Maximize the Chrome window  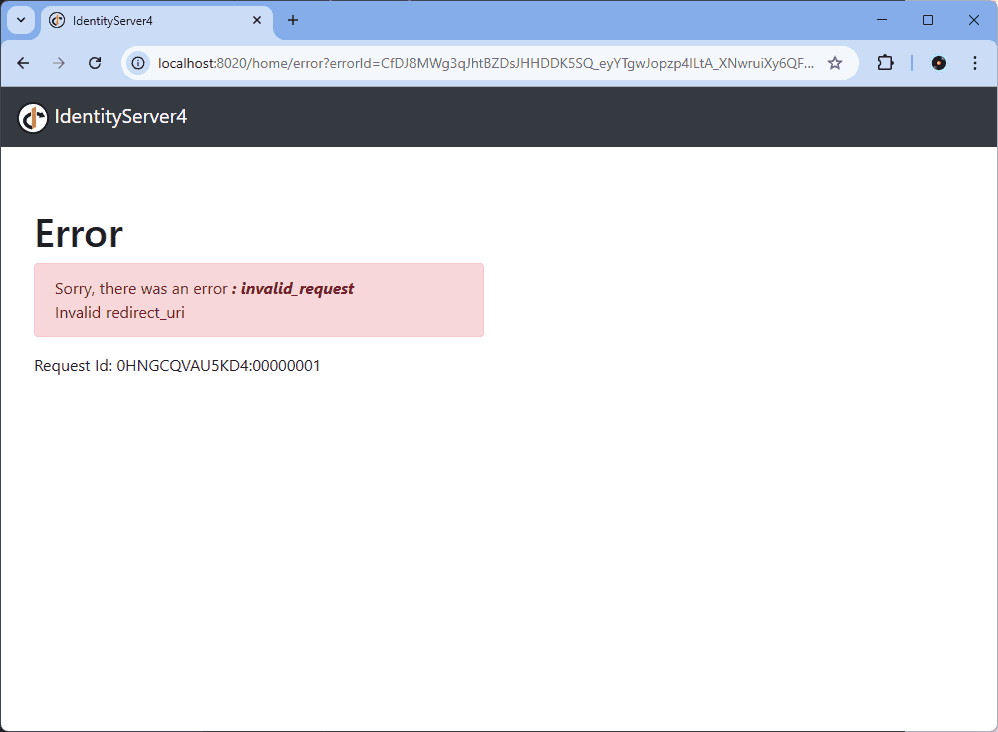tap(928, 20)
